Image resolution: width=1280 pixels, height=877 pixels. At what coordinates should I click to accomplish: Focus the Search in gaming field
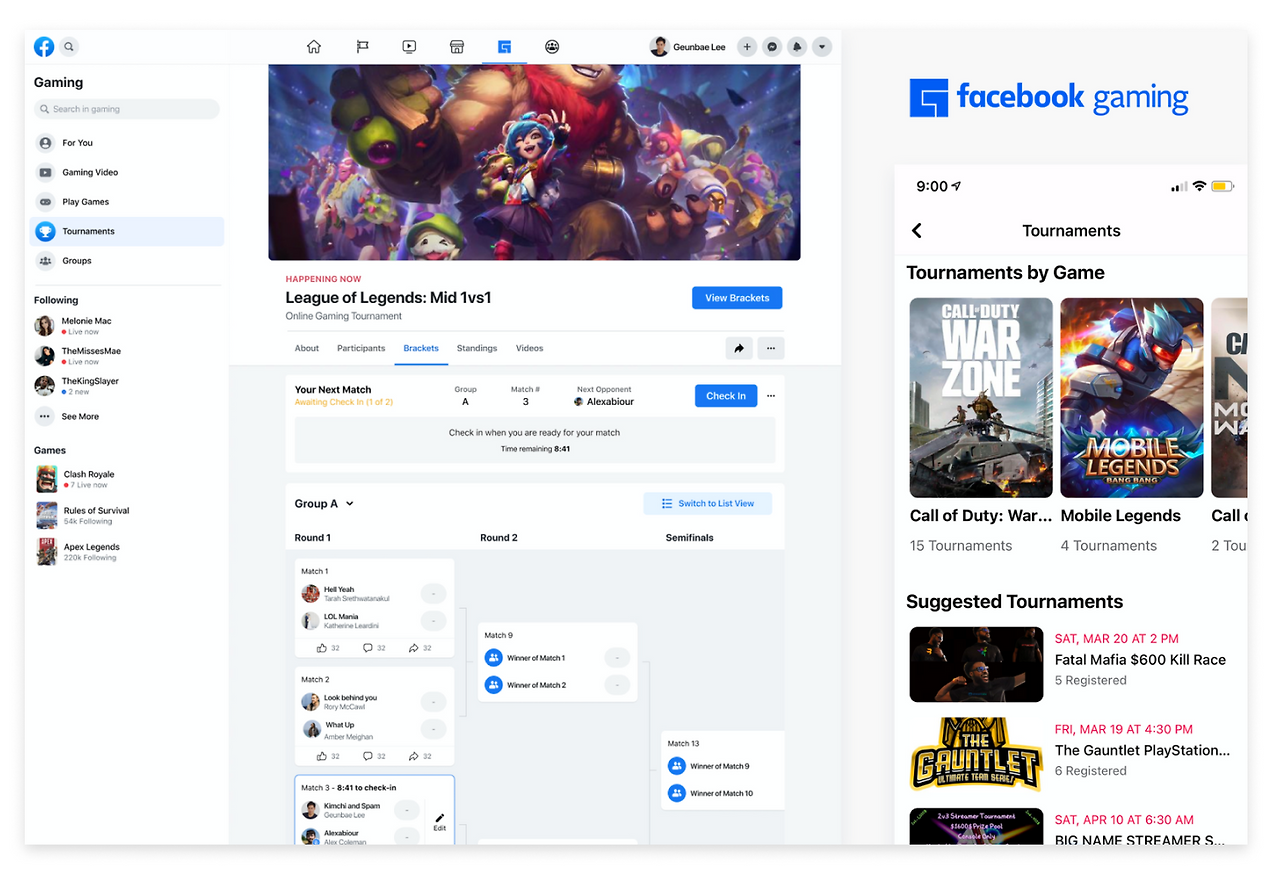(x=127, y=109)
